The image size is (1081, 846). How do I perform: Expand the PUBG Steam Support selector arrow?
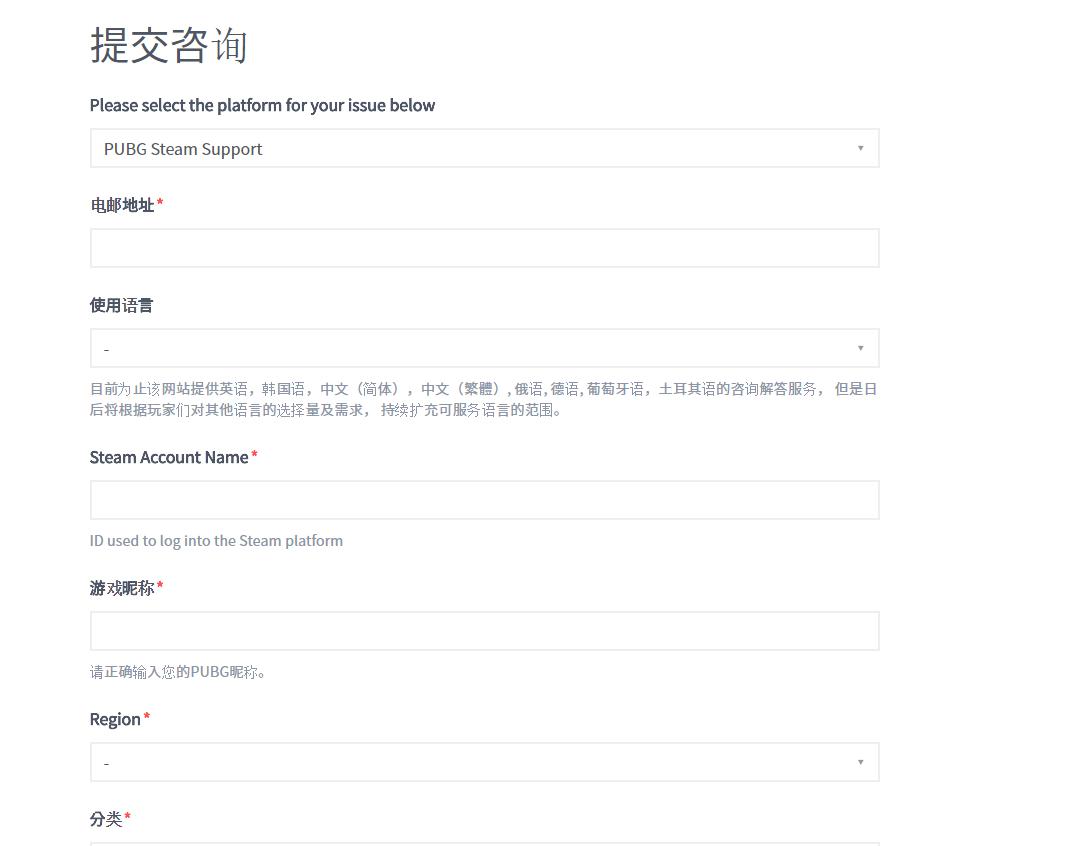(861, 147)
